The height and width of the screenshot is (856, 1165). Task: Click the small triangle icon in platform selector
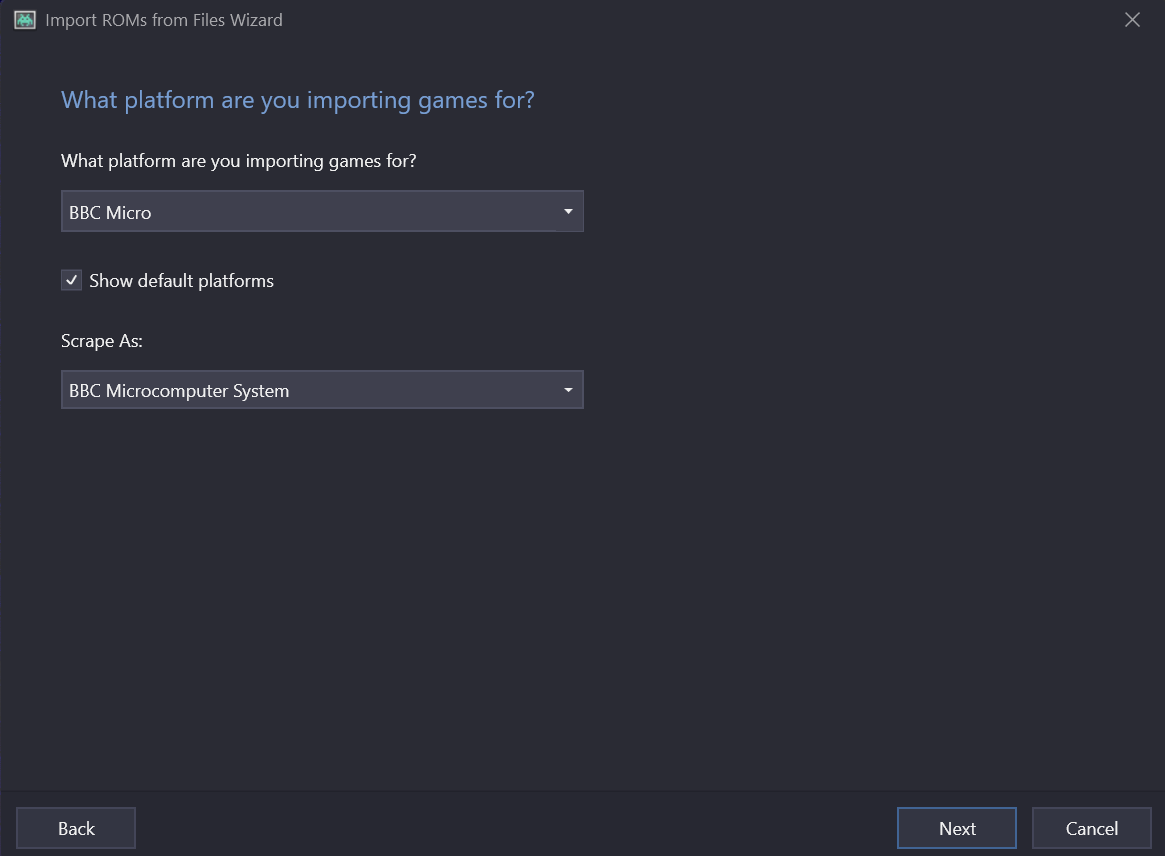click(x=568, y=212)
